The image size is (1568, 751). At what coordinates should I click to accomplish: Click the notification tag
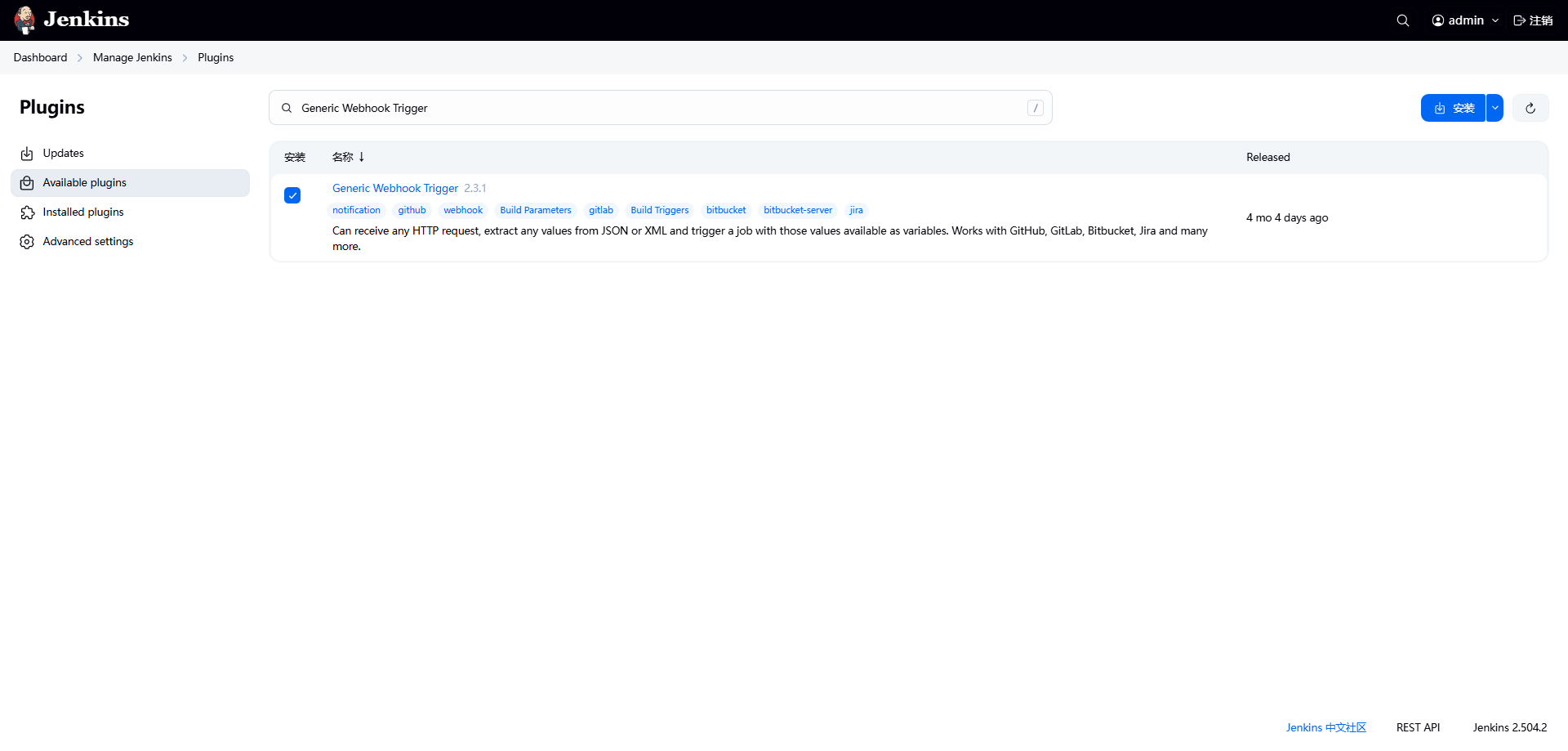click(x=356, y=210)
